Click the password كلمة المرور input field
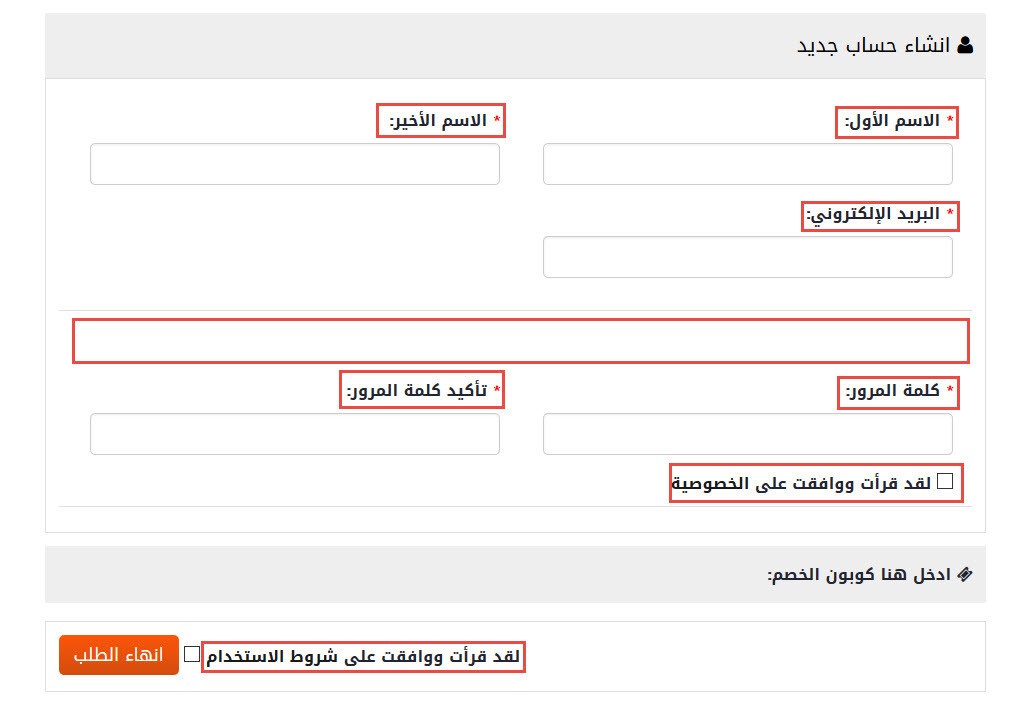The image size is (1009, 728). tap(747, 433)
